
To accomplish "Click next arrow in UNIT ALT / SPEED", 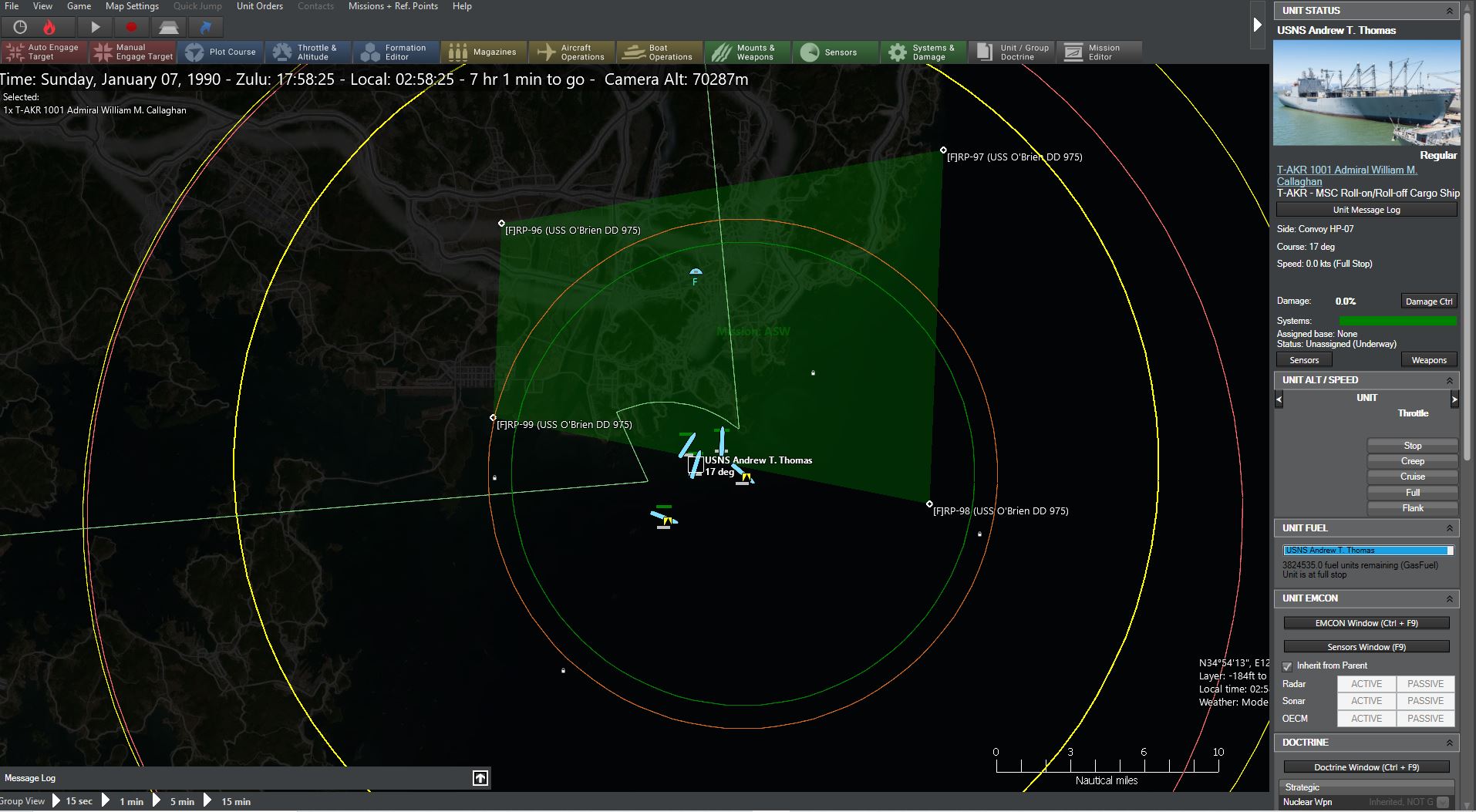I will tap(1454, 399).
